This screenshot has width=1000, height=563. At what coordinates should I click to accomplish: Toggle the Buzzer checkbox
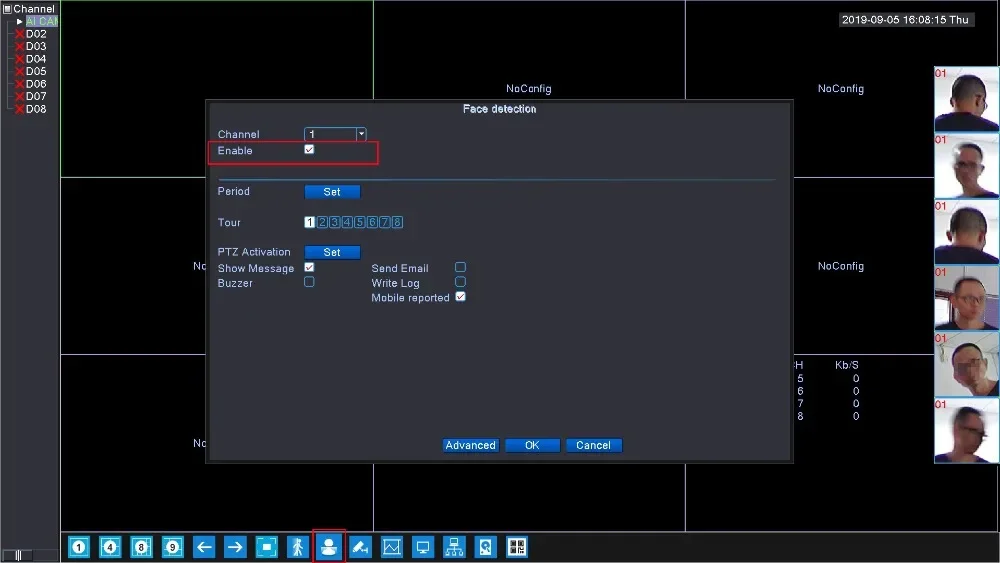click(309, 282)
